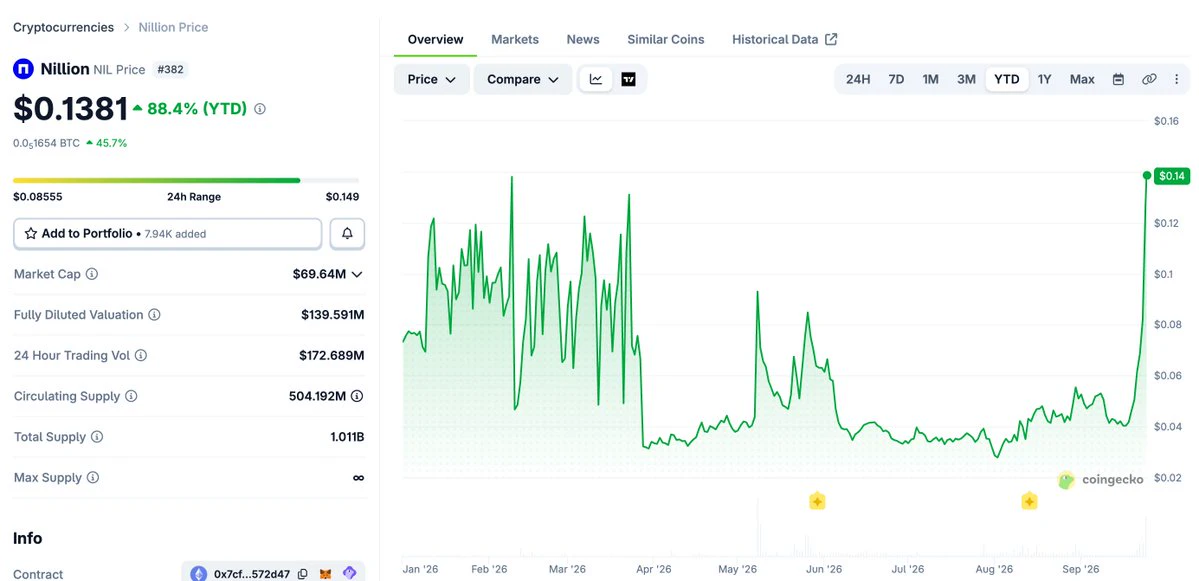
Task: Open the Overview tab
Action: point(435,40)
